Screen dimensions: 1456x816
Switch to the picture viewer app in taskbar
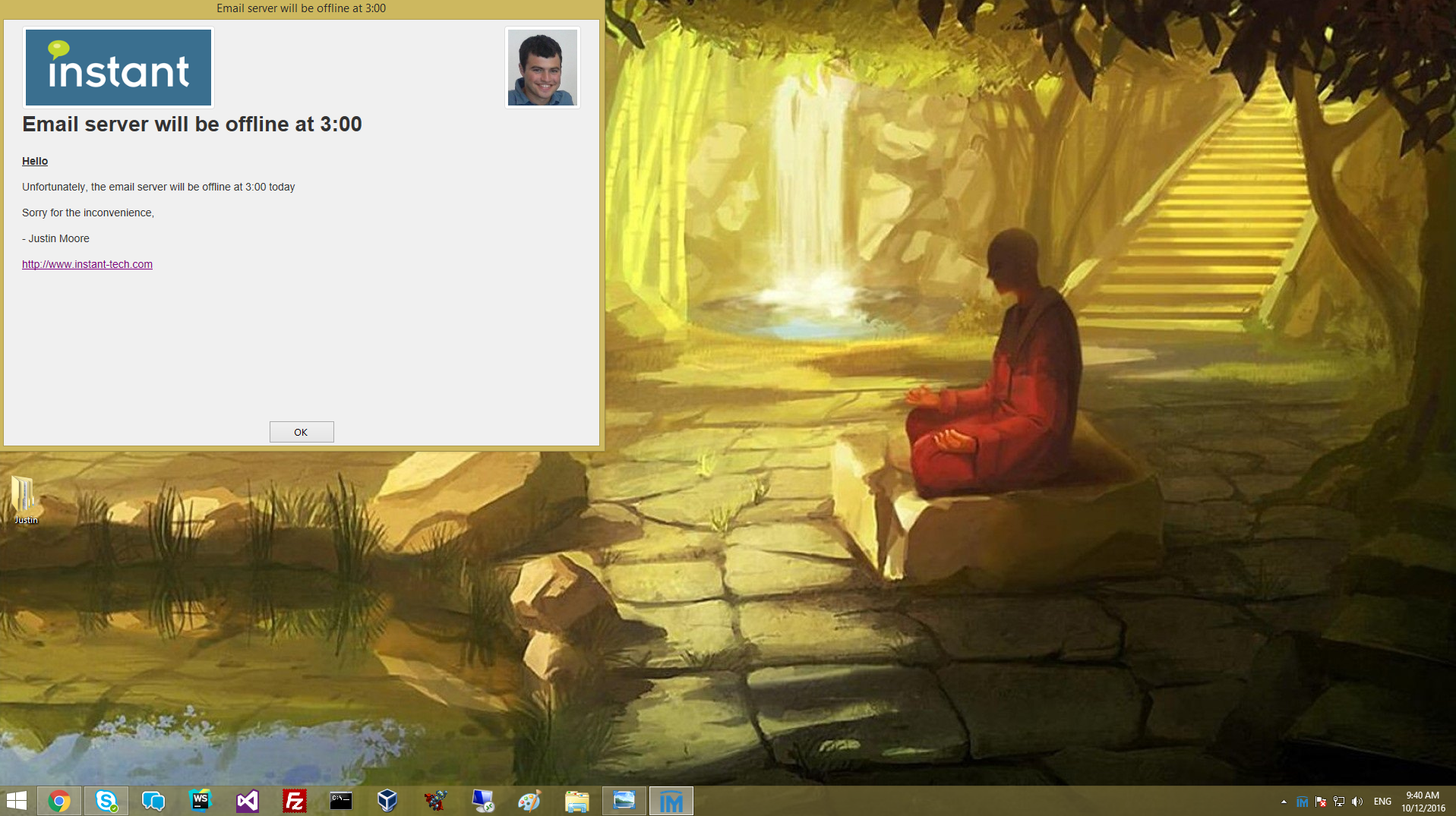coord(624,801)
